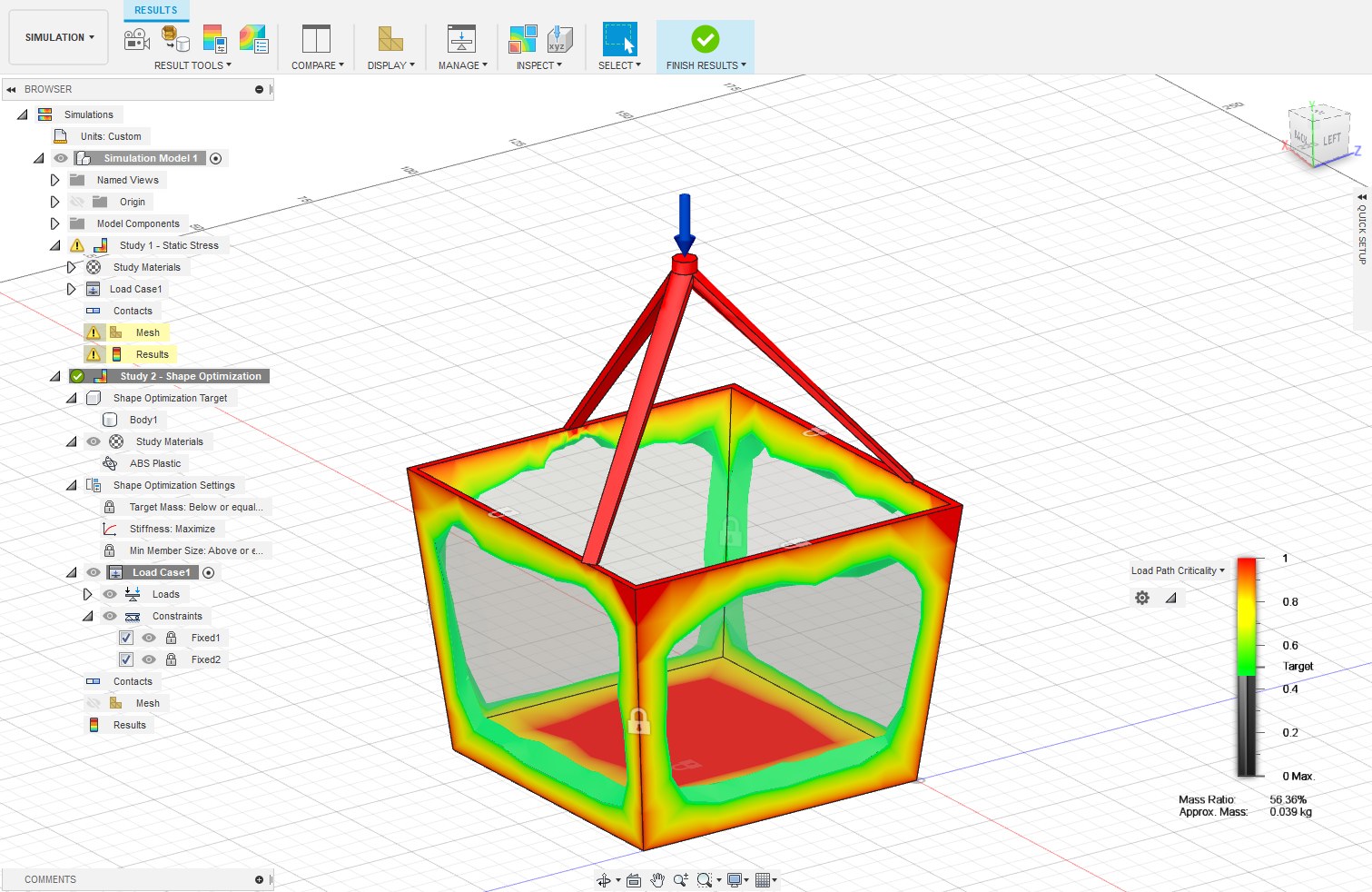Collapse the browser with the double-arrow icon
Viewport: 1372px width, 892px height.
[x=11, y=89]
